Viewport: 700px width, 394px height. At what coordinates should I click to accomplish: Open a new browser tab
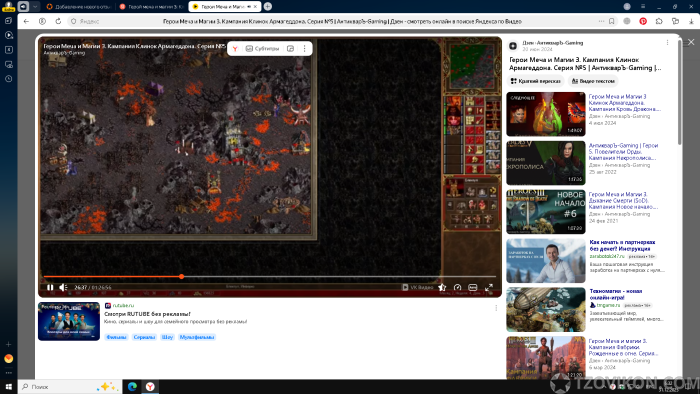point(268,7)
